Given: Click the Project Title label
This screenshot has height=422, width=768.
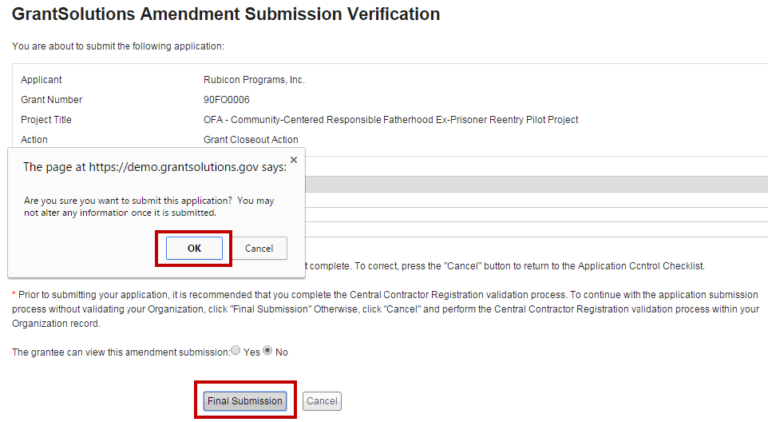Looking at the screenshot, I should point(46,120).
